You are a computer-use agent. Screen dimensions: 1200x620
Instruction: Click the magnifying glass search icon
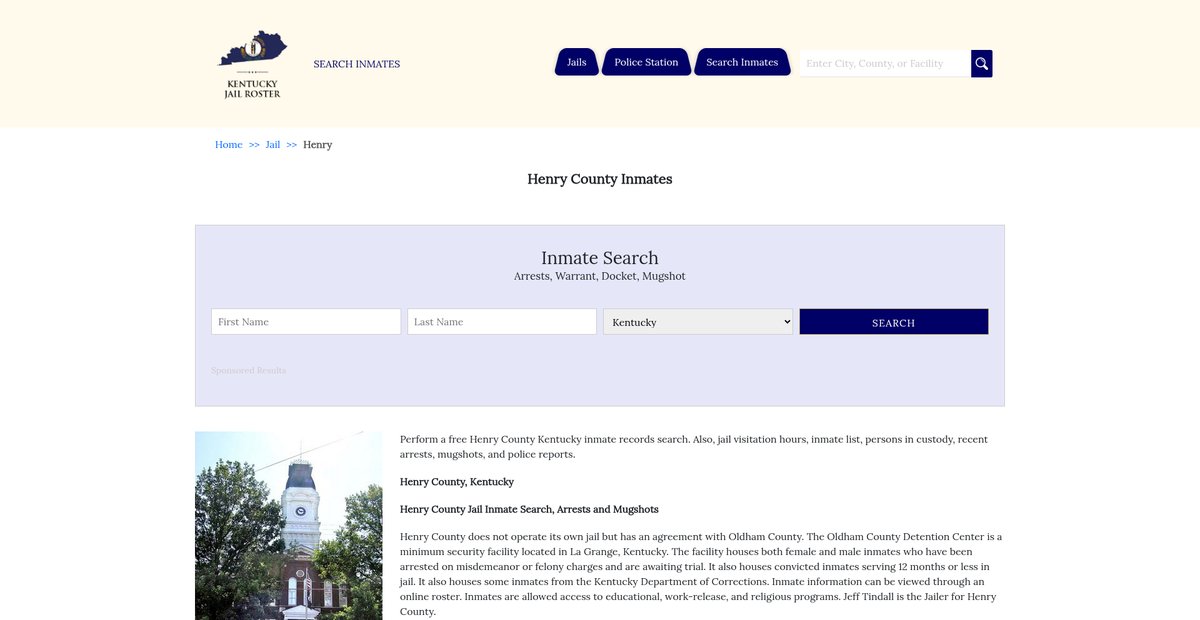(982, 64)
